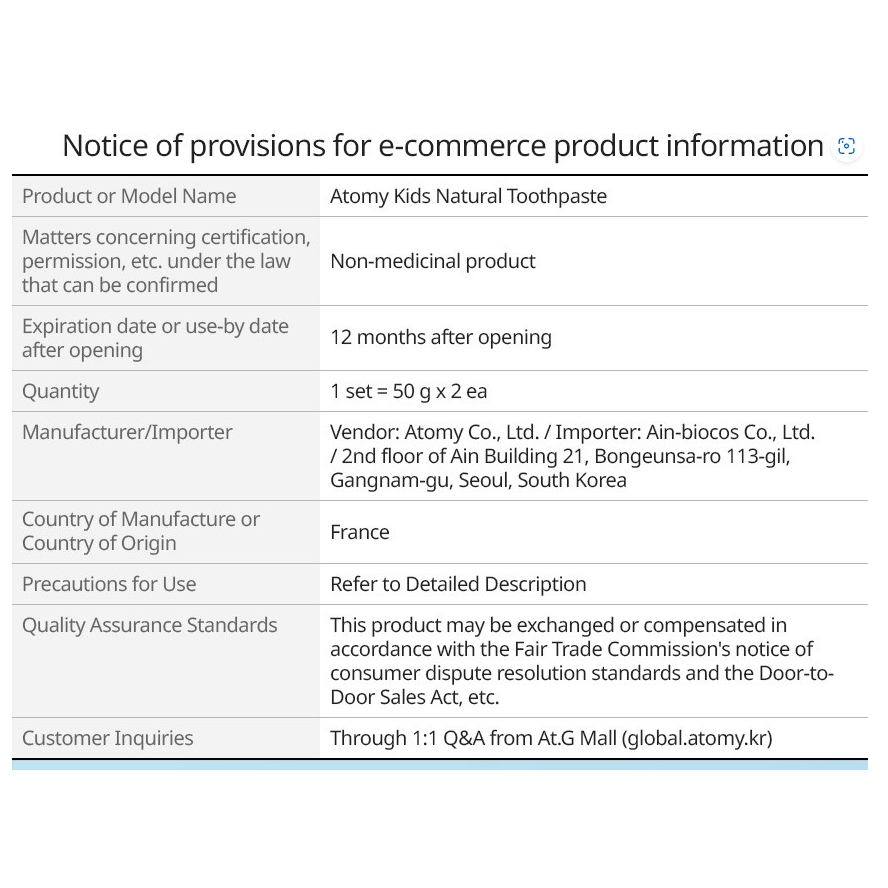Click the "France" country value
Image resolution: width=888 pixels, height=888 pixels.
coord(359,532)
